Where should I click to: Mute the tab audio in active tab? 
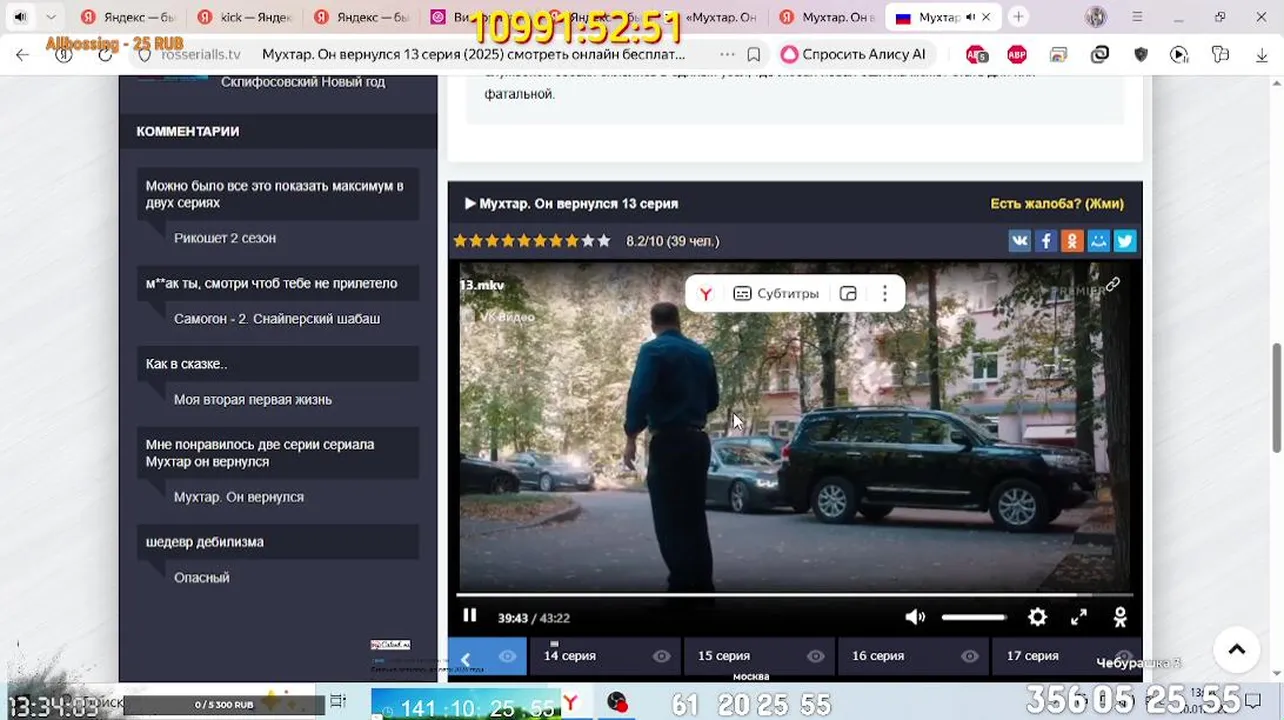970,17
